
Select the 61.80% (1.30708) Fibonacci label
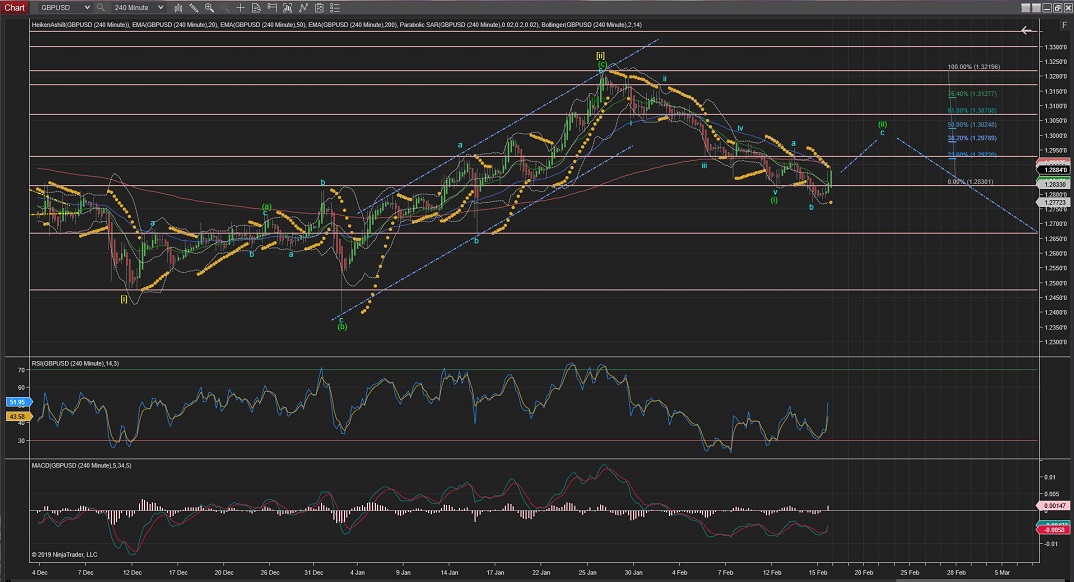pyautogui.click(x=973, y=110)
